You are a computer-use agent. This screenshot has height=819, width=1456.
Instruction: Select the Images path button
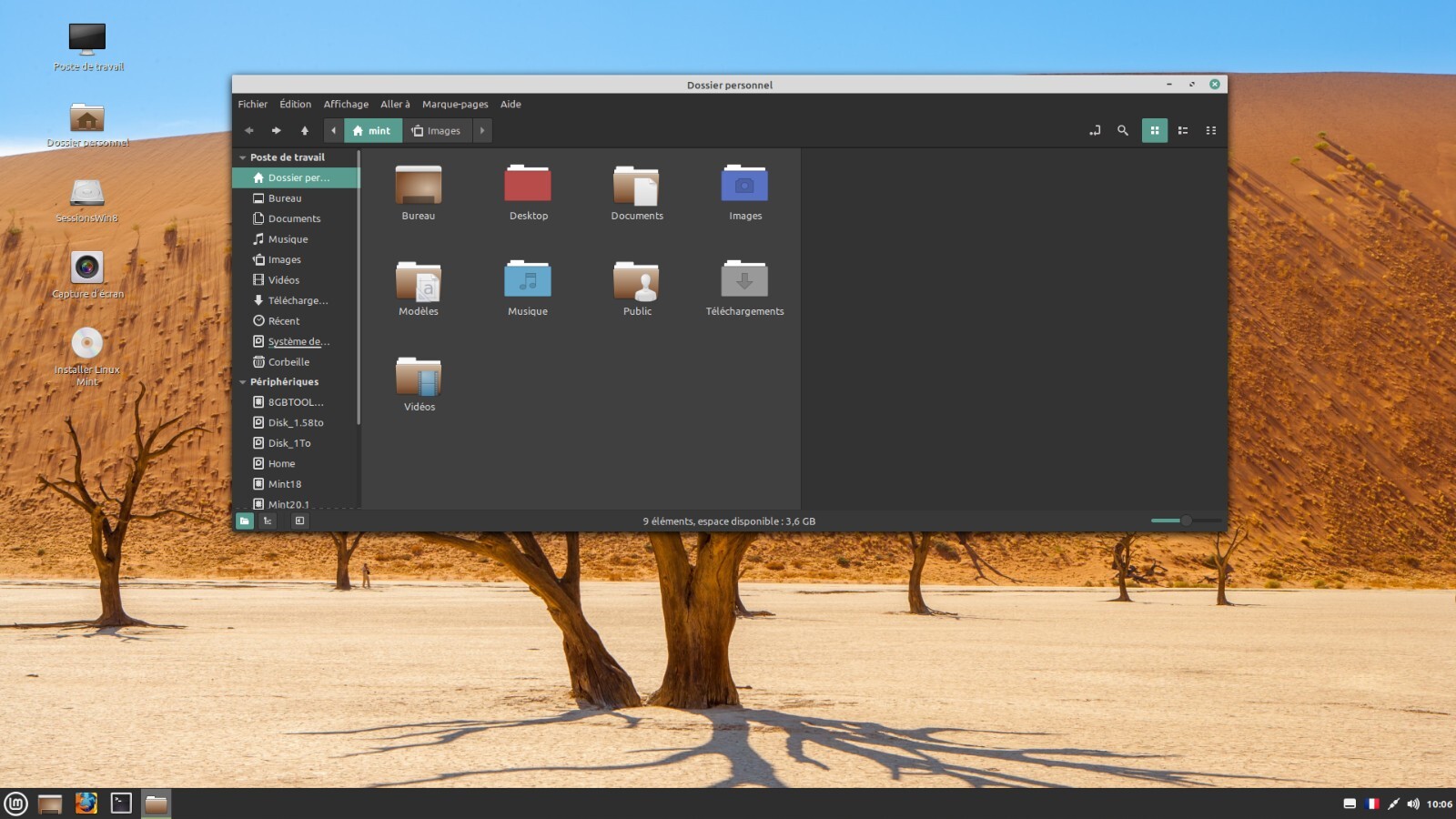(x=437, y=130)
